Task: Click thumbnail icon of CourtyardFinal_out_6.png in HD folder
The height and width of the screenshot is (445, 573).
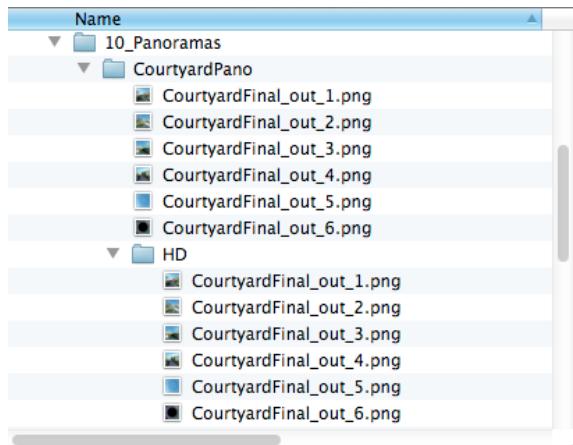Action: 172,413
